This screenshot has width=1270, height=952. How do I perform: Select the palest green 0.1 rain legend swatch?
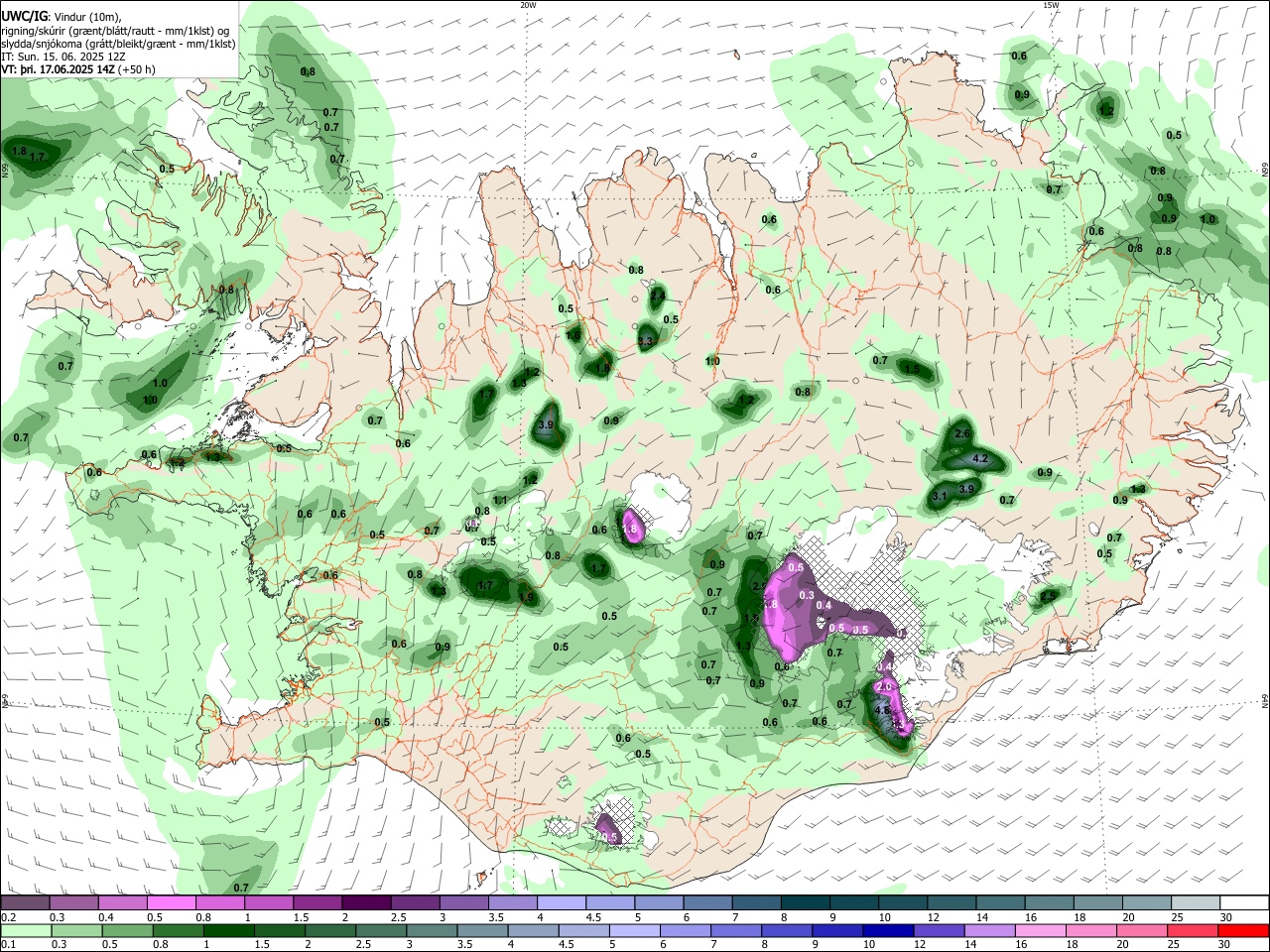point(26,930)
